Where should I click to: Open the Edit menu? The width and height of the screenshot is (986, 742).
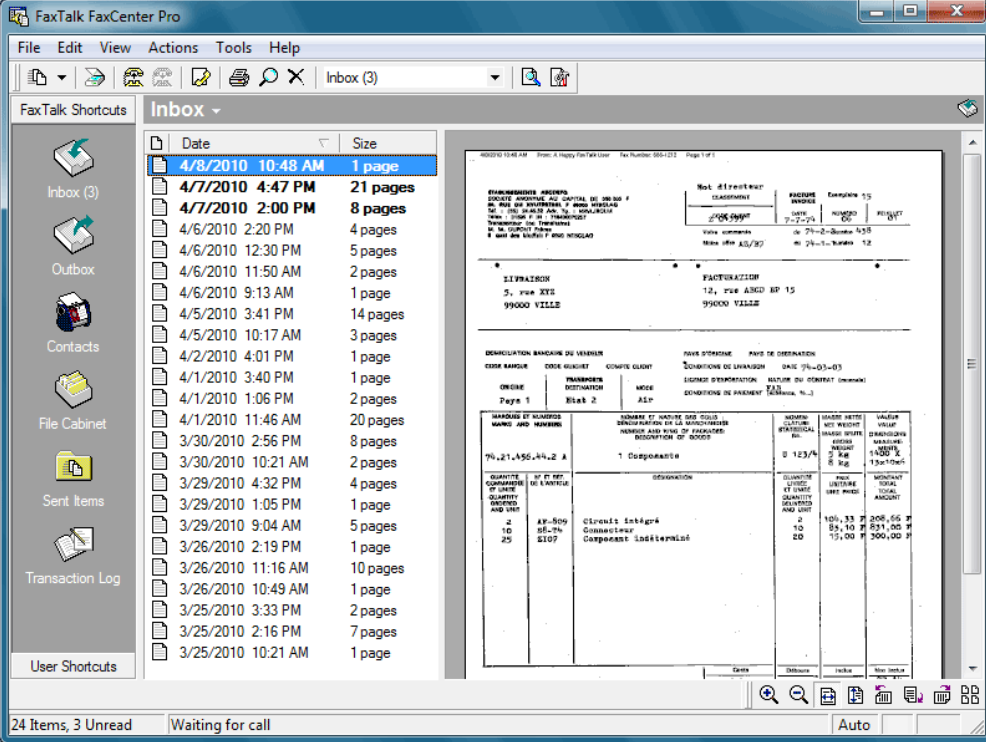(x=70, y=48)
